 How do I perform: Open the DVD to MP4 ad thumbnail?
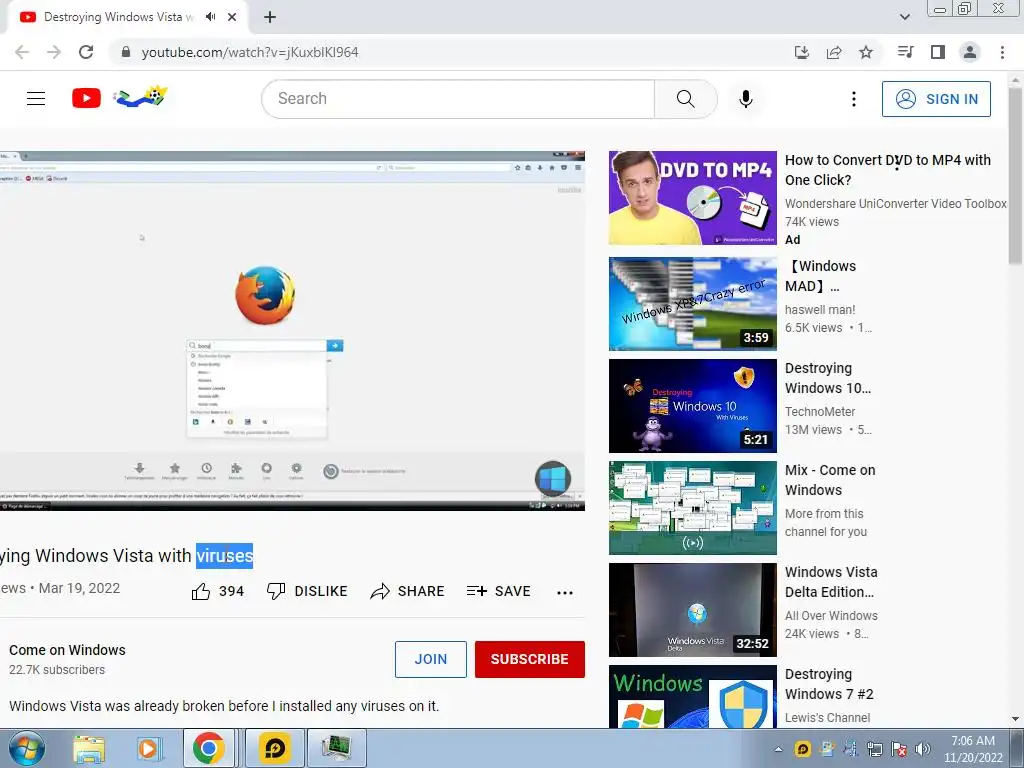(x=693, y=198)
